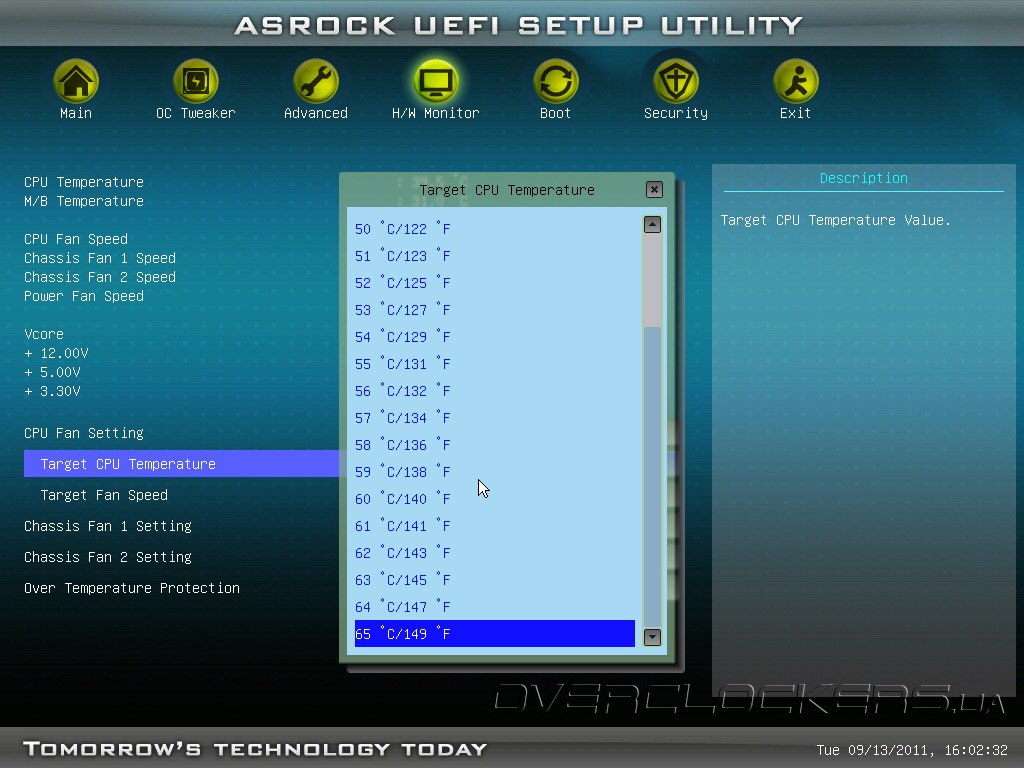
Task: Click Chassis Fan 1 Speed label
Action: point(100,258)
